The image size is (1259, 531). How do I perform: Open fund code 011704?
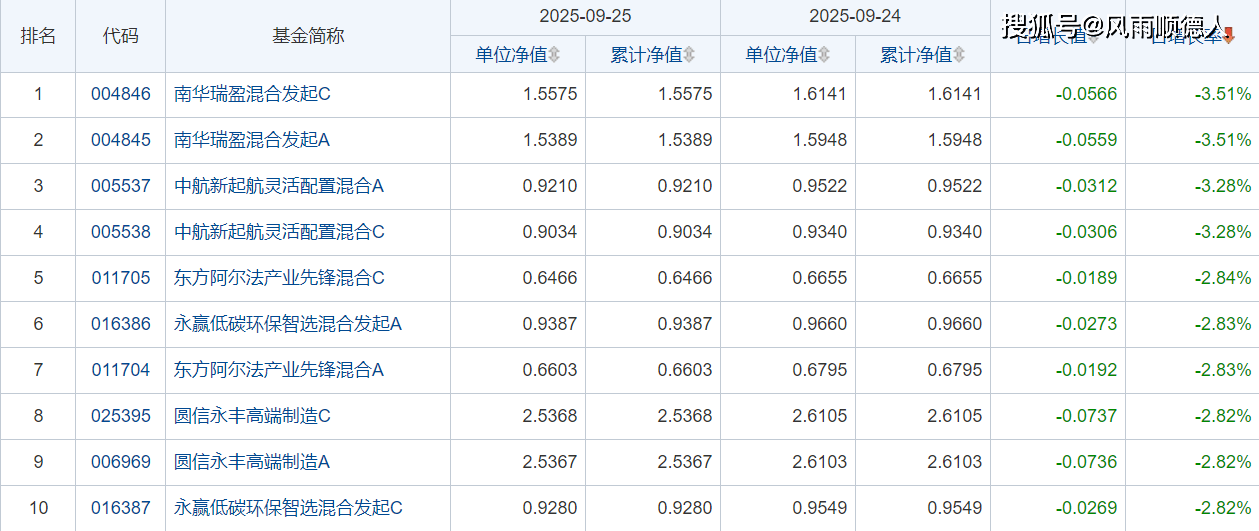pyautogui.click(x=121, y=370)
